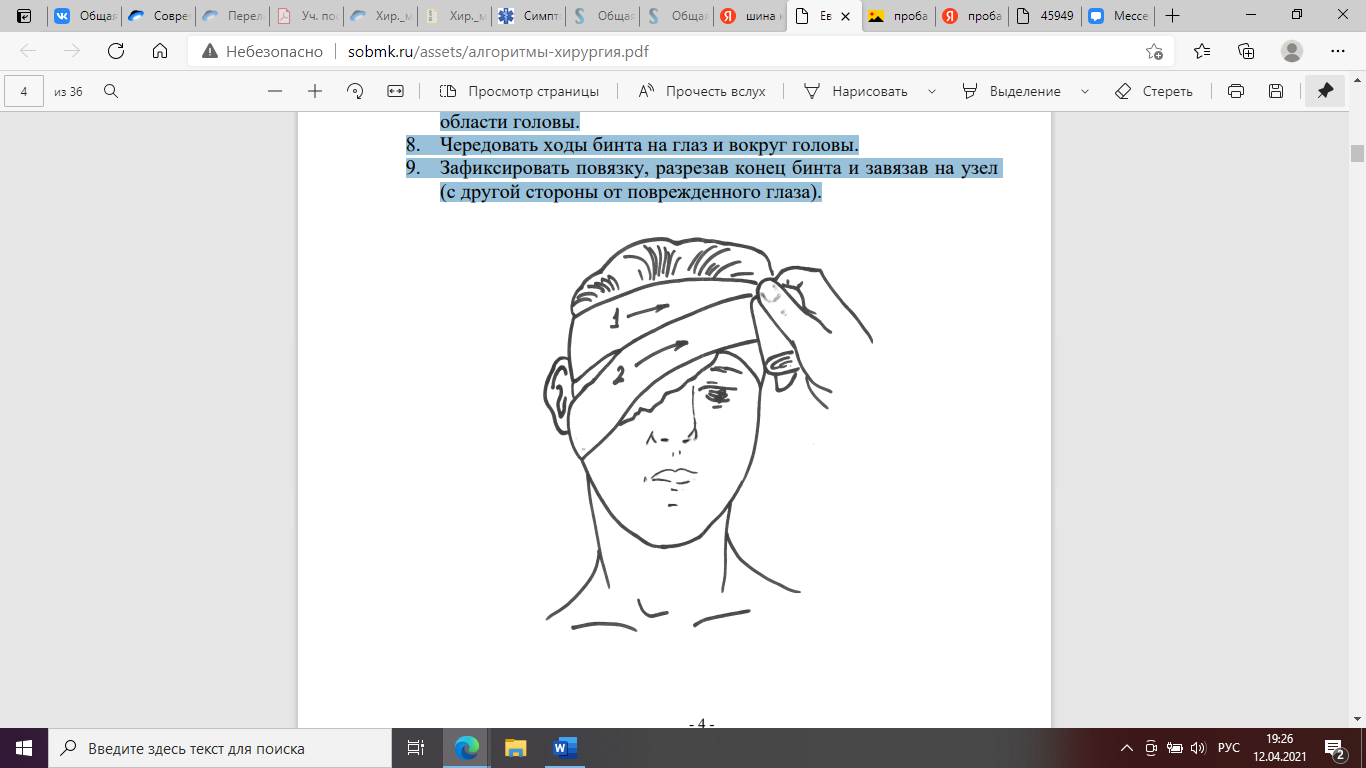Toggle fit to width page view
The image size is (1366, 768).
click(x=395, y=91)
